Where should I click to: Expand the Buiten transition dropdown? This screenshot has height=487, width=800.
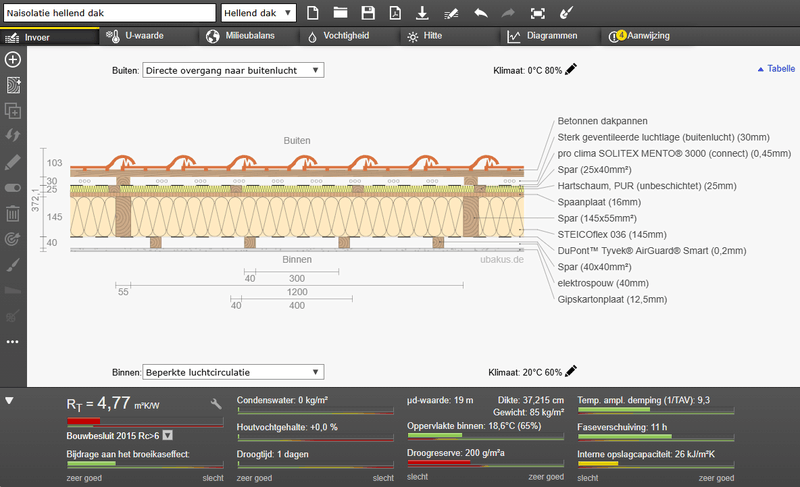(x=233, y=70)
